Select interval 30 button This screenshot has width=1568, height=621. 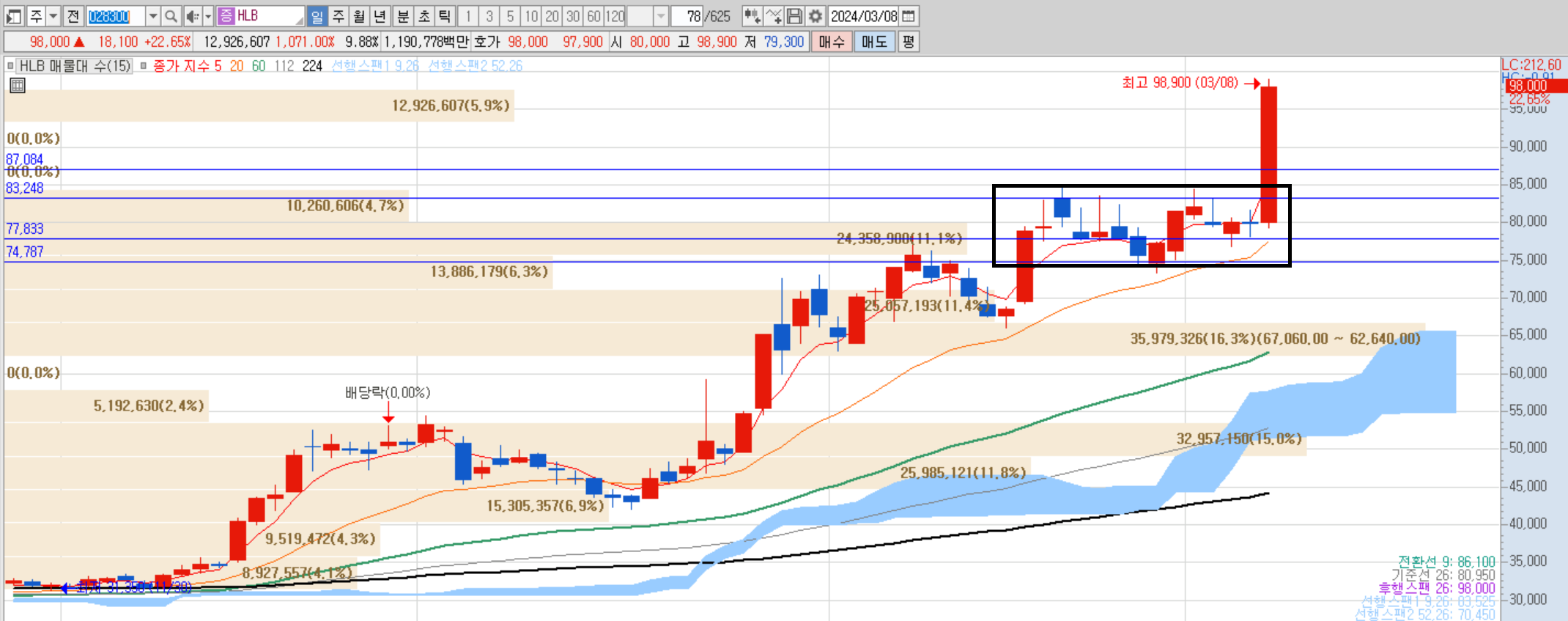[573, 16]
